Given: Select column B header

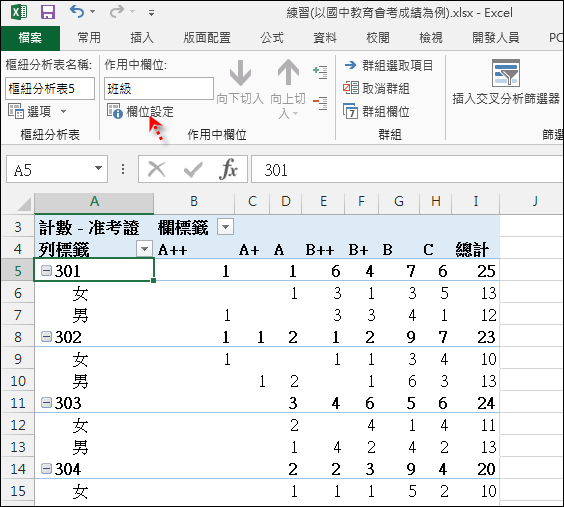Looking at the screenshot, I should pos(194,201).
